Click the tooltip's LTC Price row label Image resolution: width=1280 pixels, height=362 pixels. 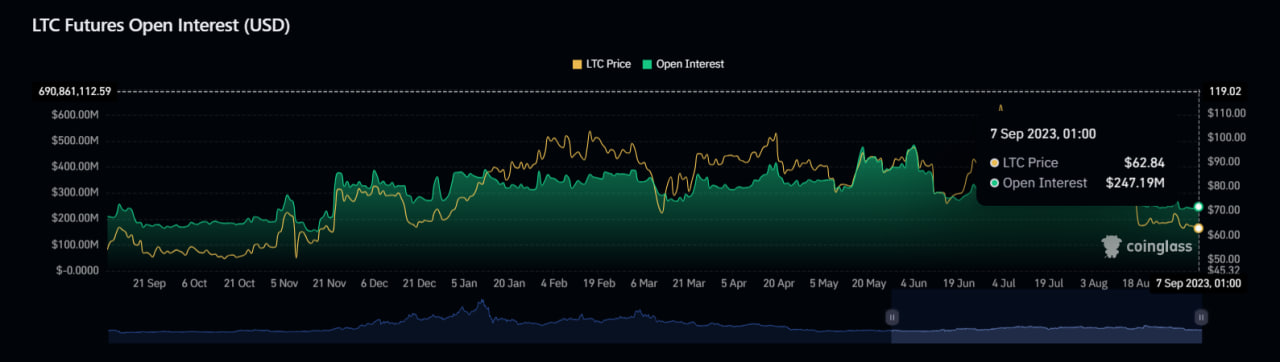[1030, 162]
